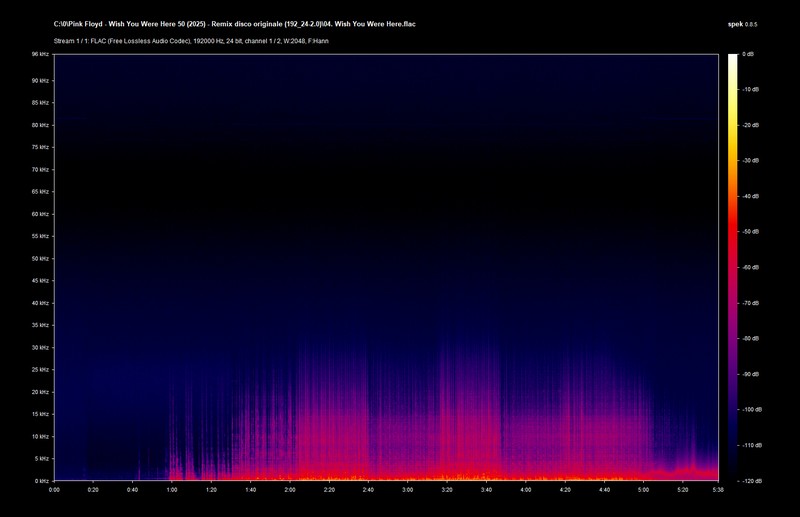Click the 35 kHz frequency axis label

pos(40,325)
